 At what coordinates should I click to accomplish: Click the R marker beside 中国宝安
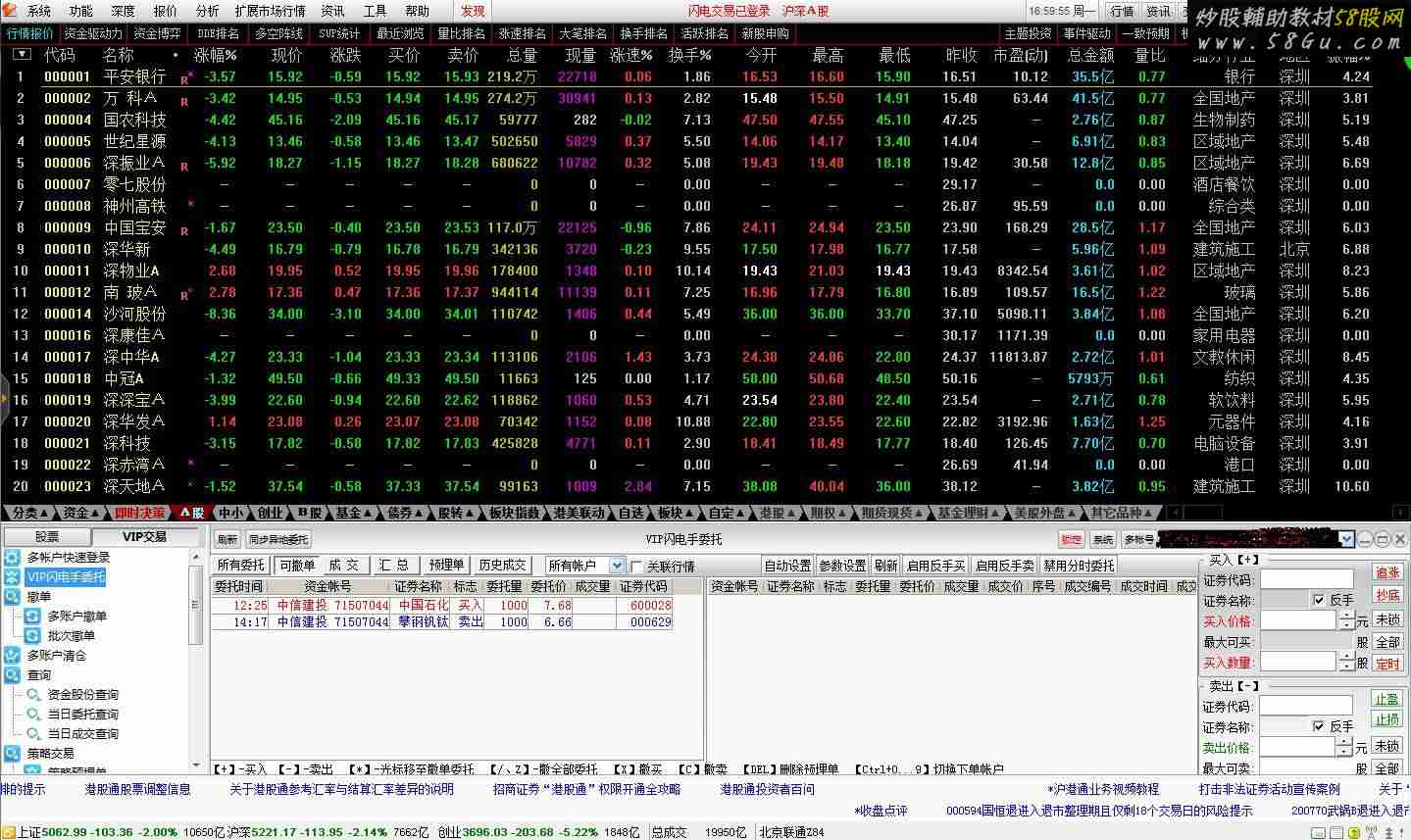(x=184, y=229)
